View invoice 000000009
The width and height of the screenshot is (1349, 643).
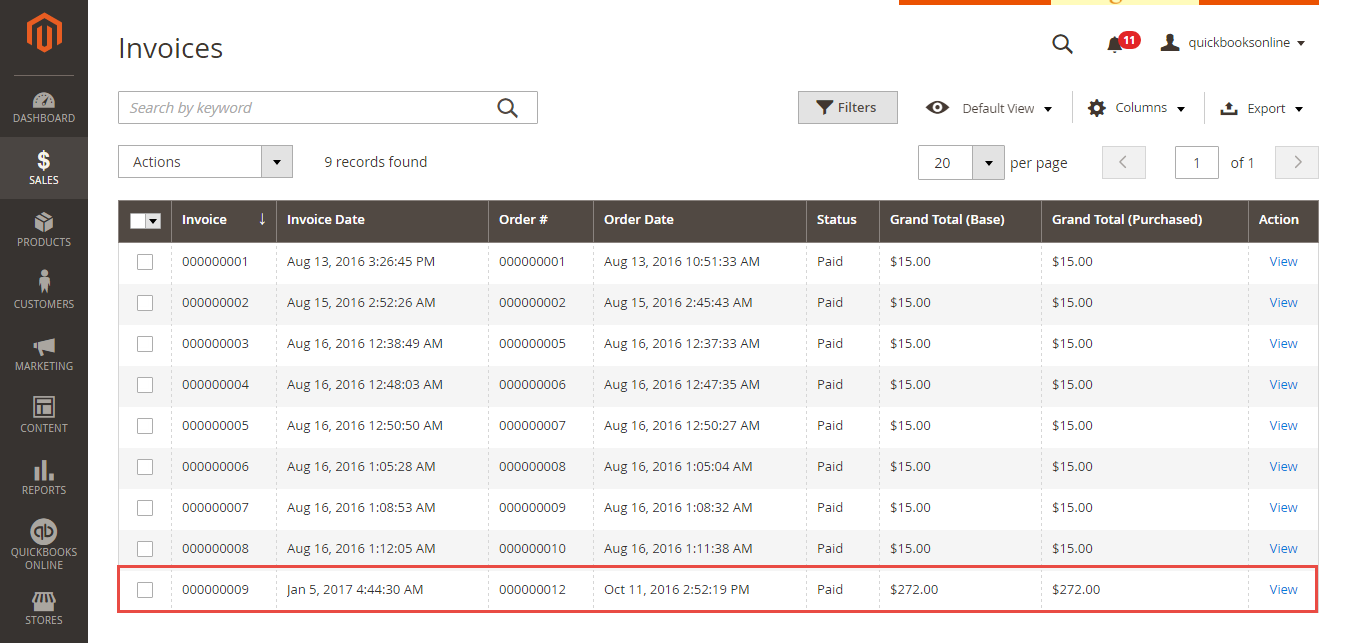coord(1283,590)
